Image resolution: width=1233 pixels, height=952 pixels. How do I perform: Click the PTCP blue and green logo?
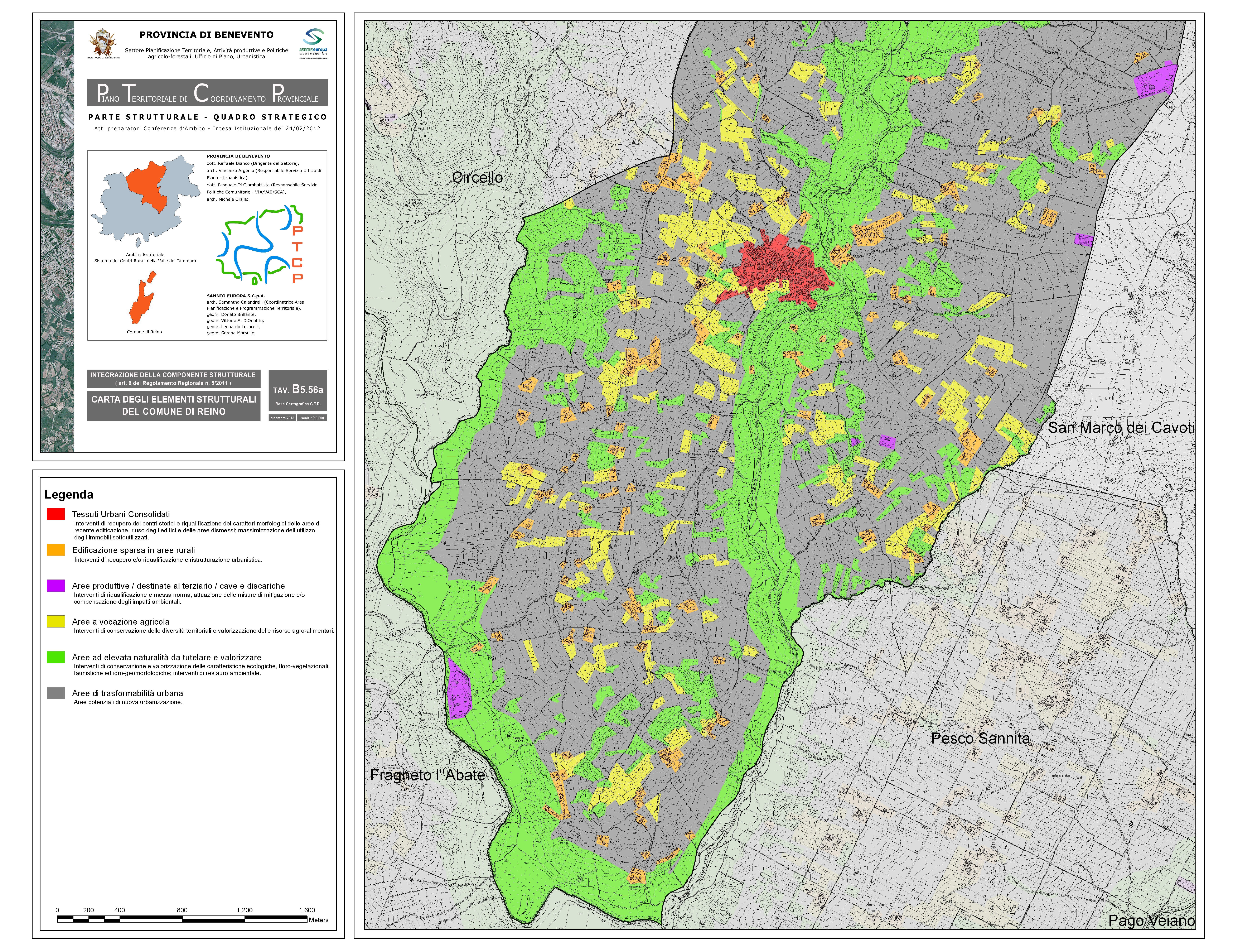click(x=260, y=245)
